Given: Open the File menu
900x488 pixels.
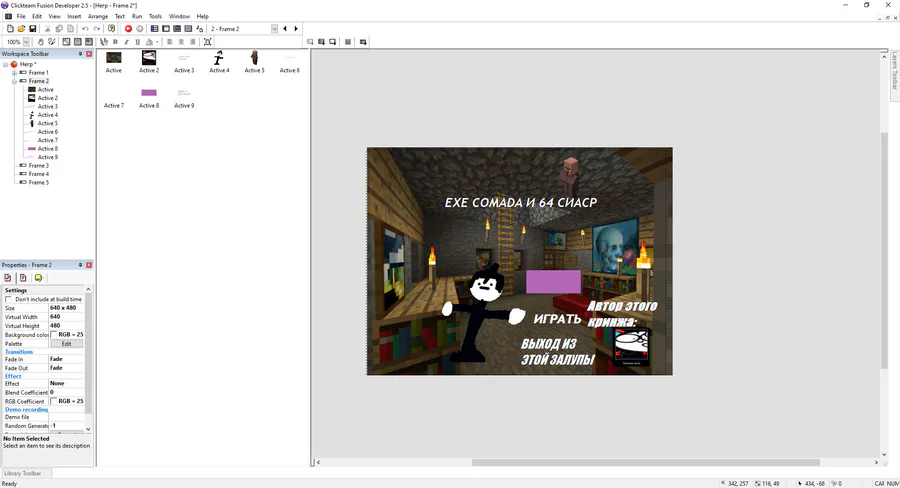Looking at the screenshot, I should tap(21, 16).
